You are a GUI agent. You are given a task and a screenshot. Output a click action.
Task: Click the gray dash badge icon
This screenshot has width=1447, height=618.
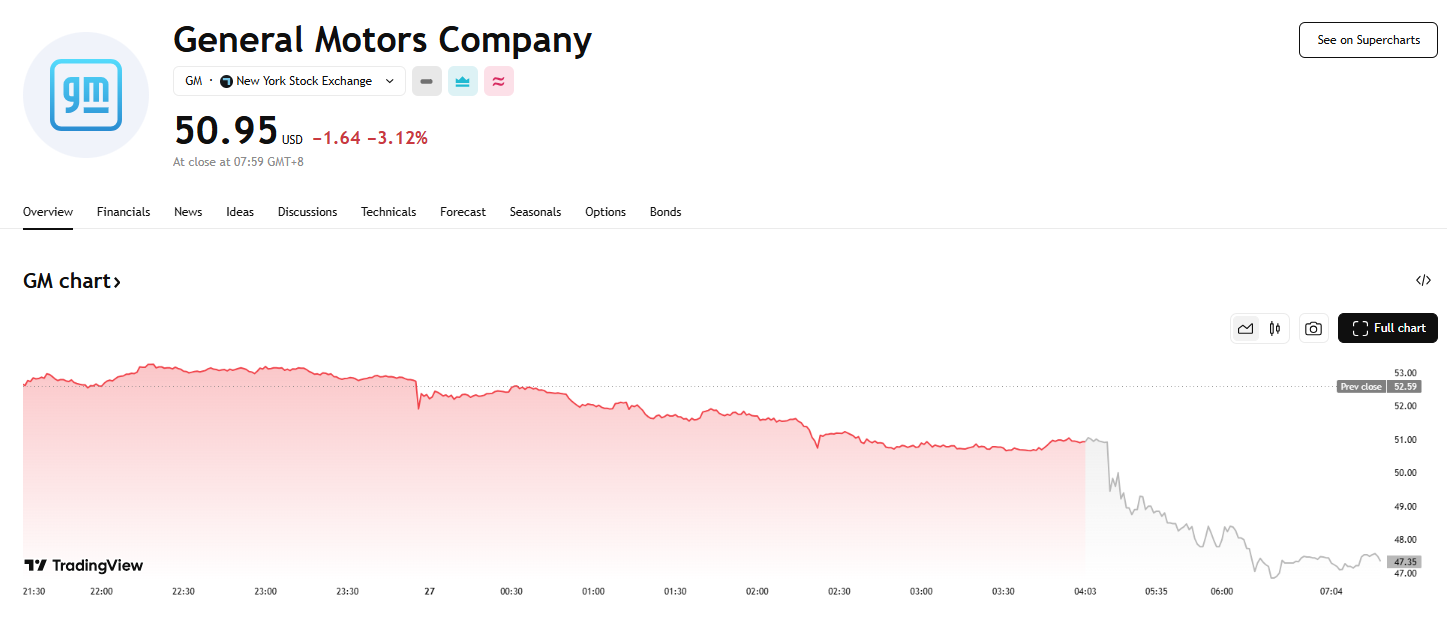click(x=427, y=81)
